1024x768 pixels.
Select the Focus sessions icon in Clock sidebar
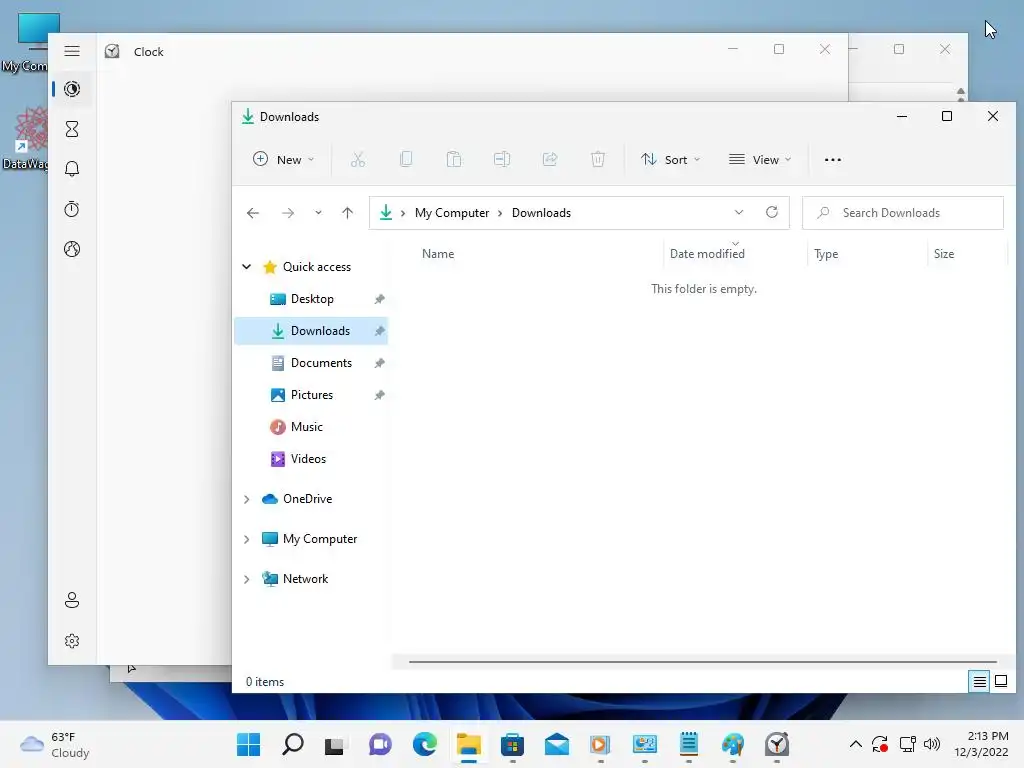click(x=72, y=89)
